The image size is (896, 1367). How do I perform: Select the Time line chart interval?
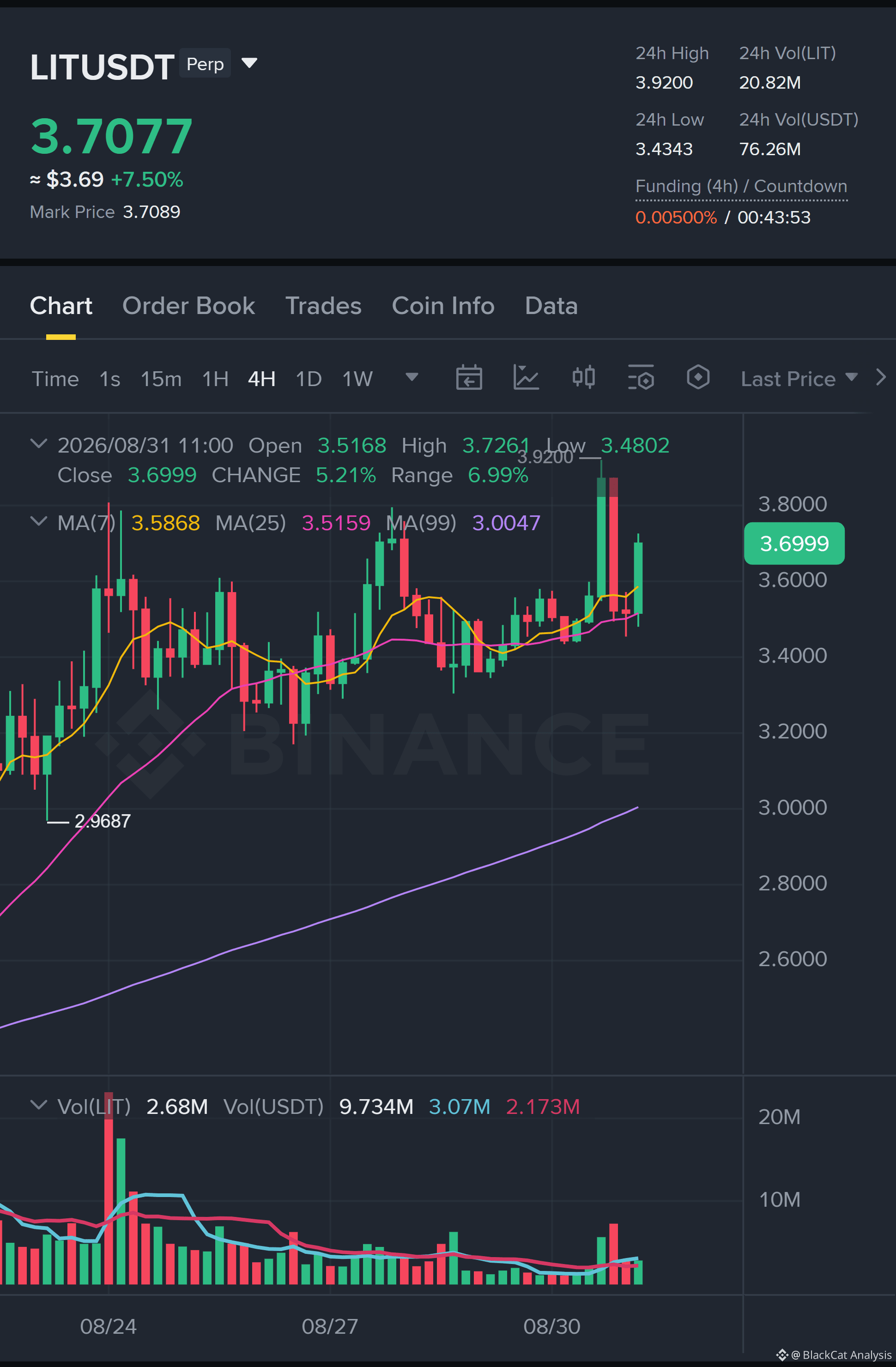point(55,379)
